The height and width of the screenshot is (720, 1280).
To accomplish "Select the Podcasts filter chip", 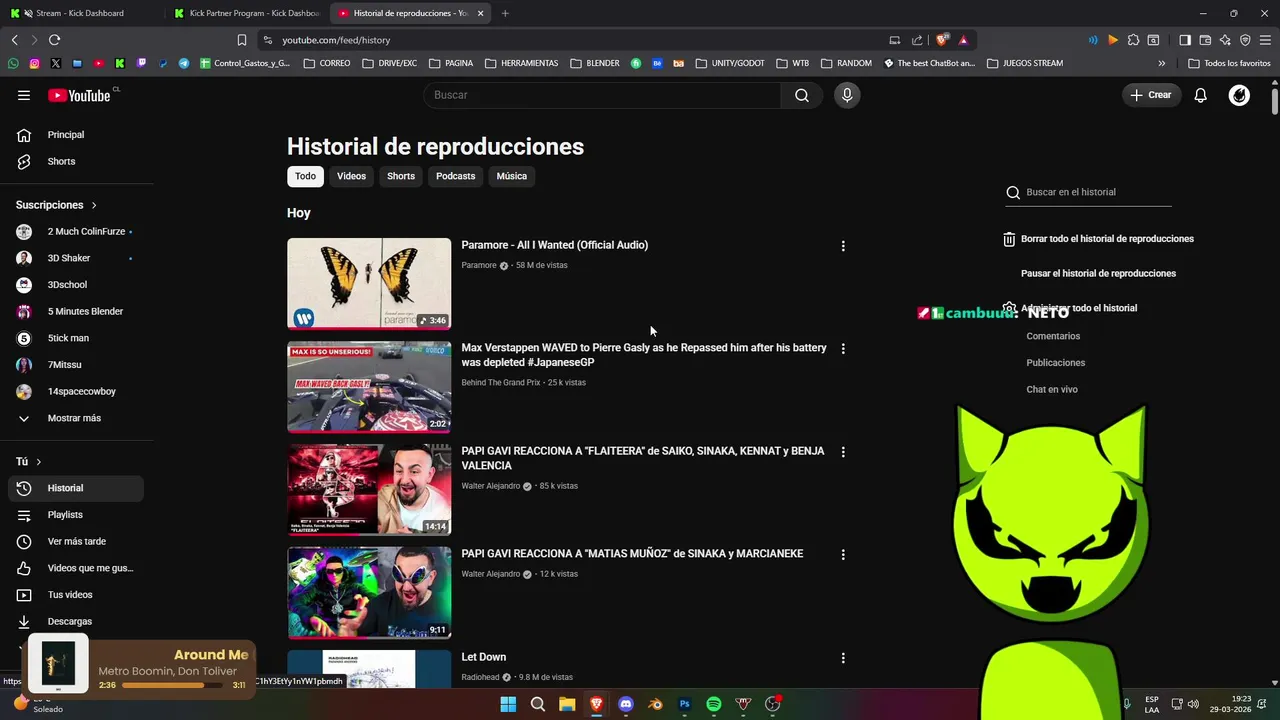I will (x=455, y=176).
